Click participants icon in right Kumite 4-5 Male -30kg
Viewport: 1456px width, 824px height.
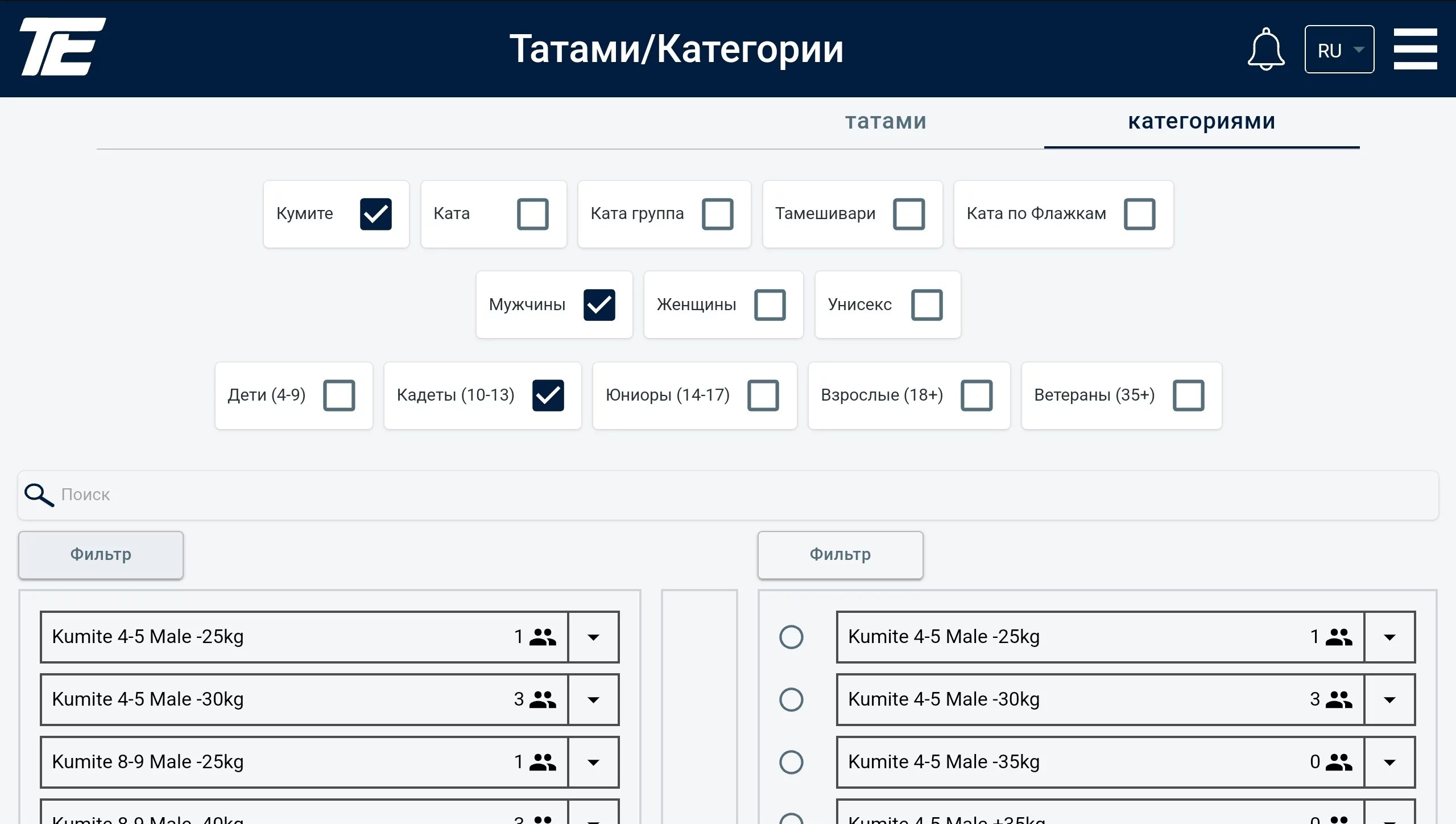pyautogui.click(x=1339, y=699)
